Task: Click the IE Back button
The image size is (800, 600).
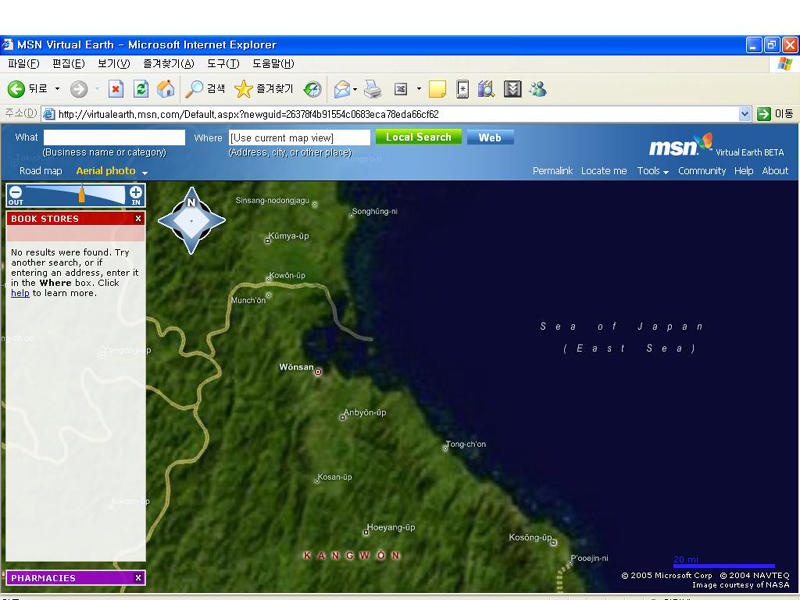Action: [27, 89]
